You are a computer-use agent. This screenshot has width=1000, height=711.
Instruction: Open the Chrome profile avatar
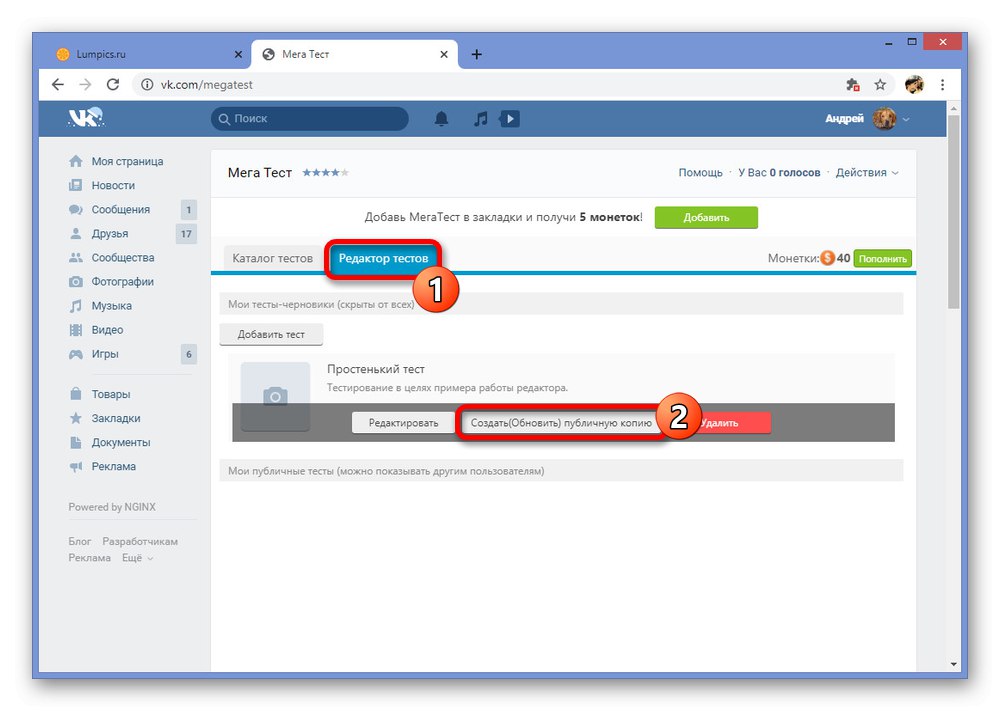[x=915, y=85]
